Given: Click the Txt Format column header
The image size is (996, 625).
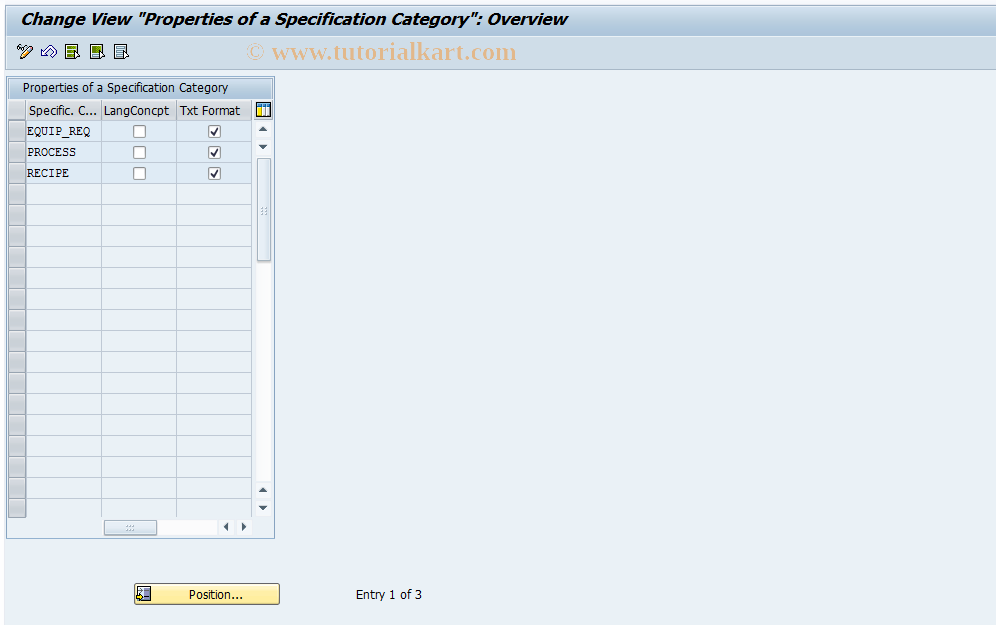Looking at the screenshot, I should (x=214, y=111).
